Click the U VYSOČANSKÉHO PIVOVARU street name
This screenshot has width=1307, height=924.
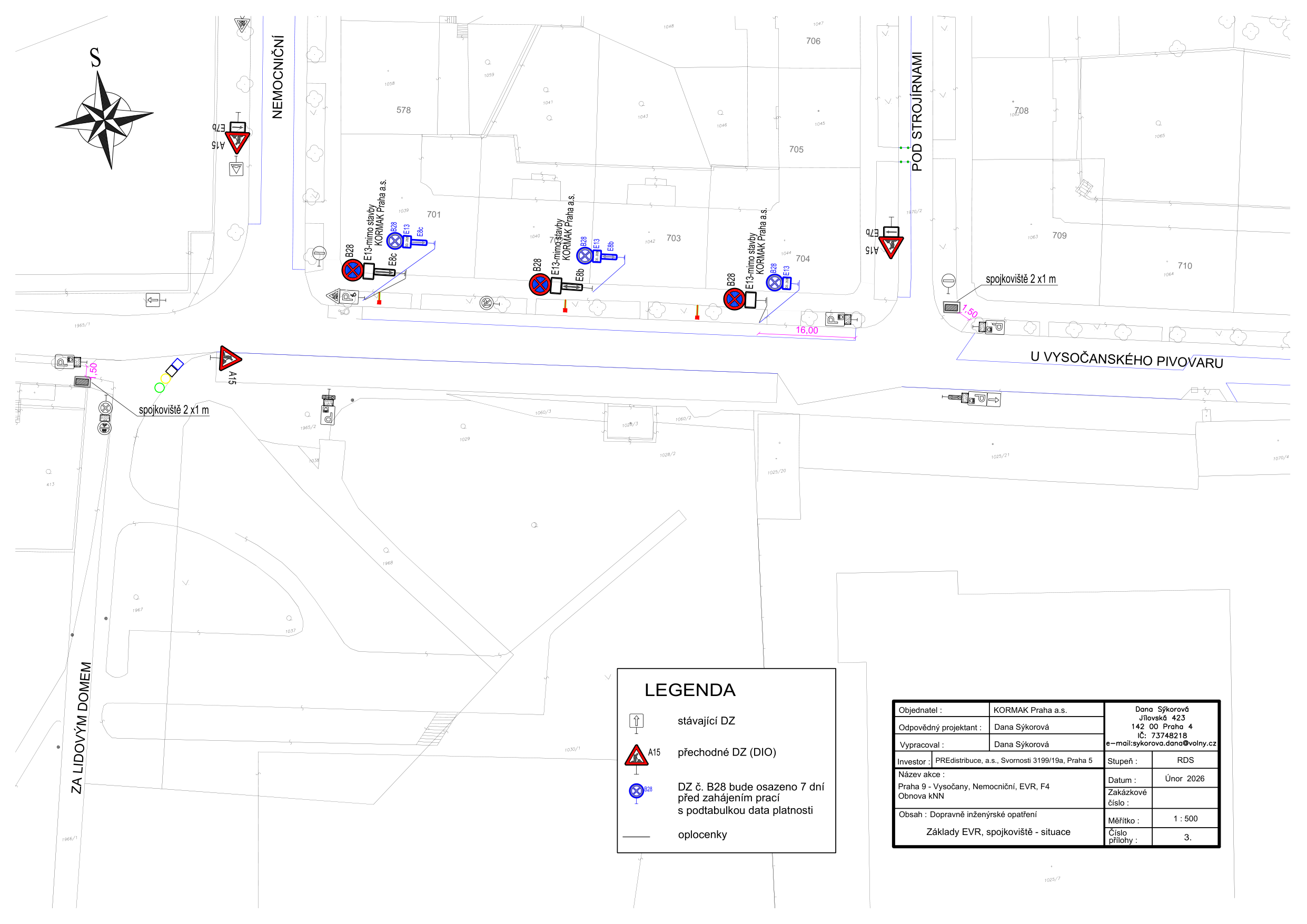(x=1126, y=360)
